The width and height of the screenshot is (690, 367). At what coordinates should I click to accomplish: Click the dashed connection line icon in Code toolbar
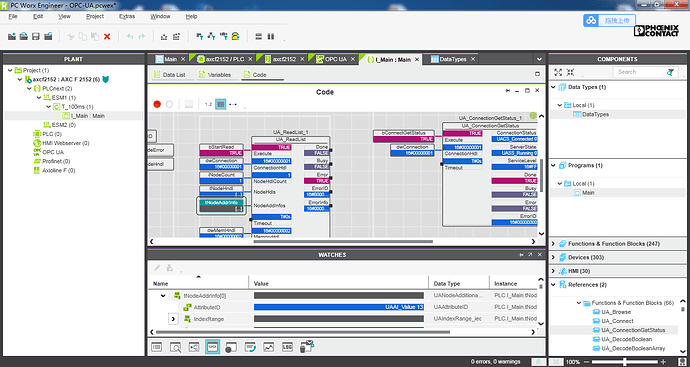click(233, 104)
